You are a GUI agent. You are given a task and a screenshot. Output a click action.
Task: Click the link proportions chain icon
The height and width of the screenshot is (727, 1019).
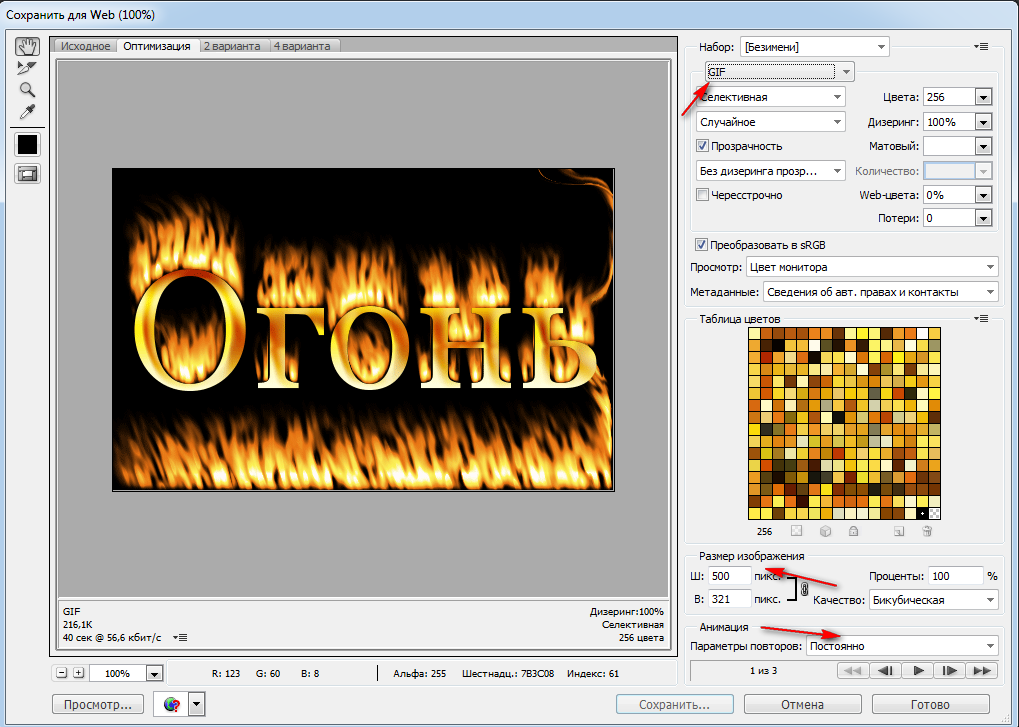click(x=804, y=589)
